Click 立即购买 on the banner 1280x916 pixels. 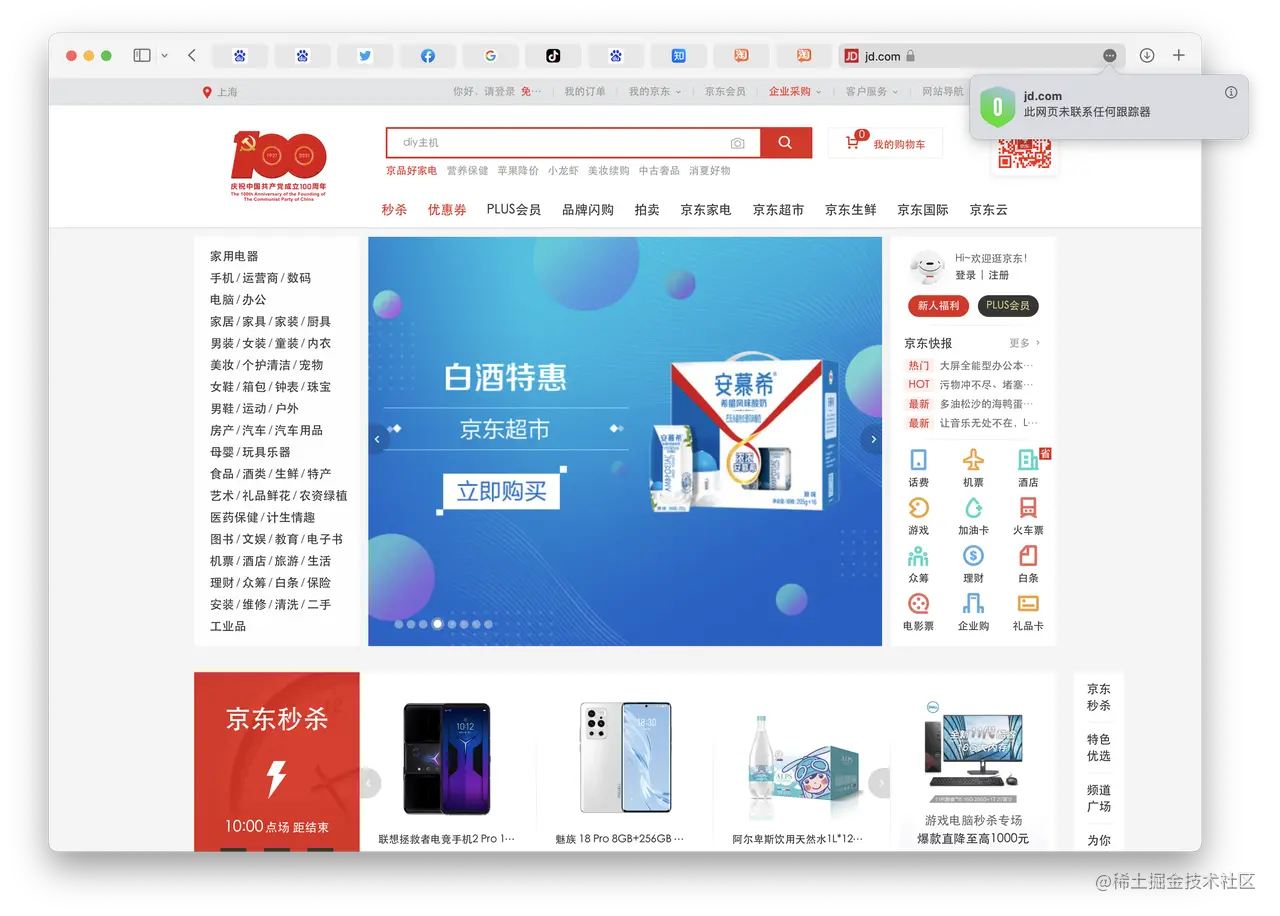tap(501, 491)
